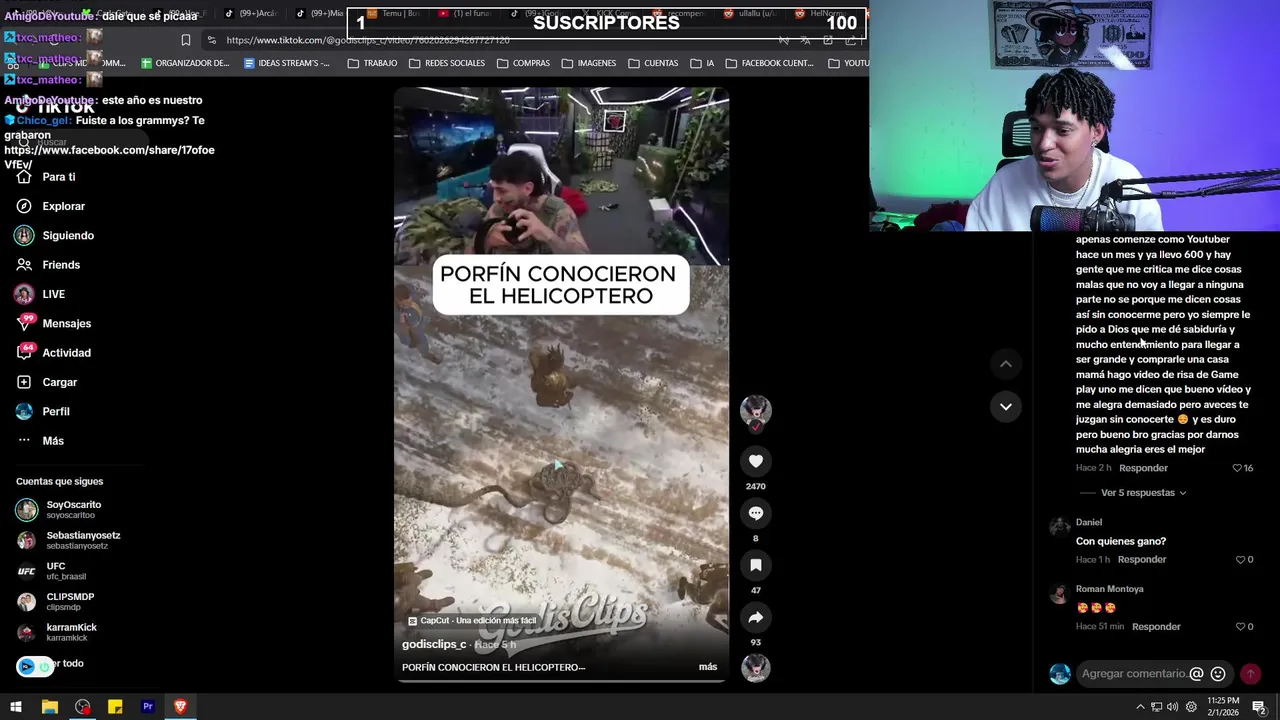1280x720 pixels.
Task: Open the IDEAS STREAM'S bookmark
Action: point(287,63)
